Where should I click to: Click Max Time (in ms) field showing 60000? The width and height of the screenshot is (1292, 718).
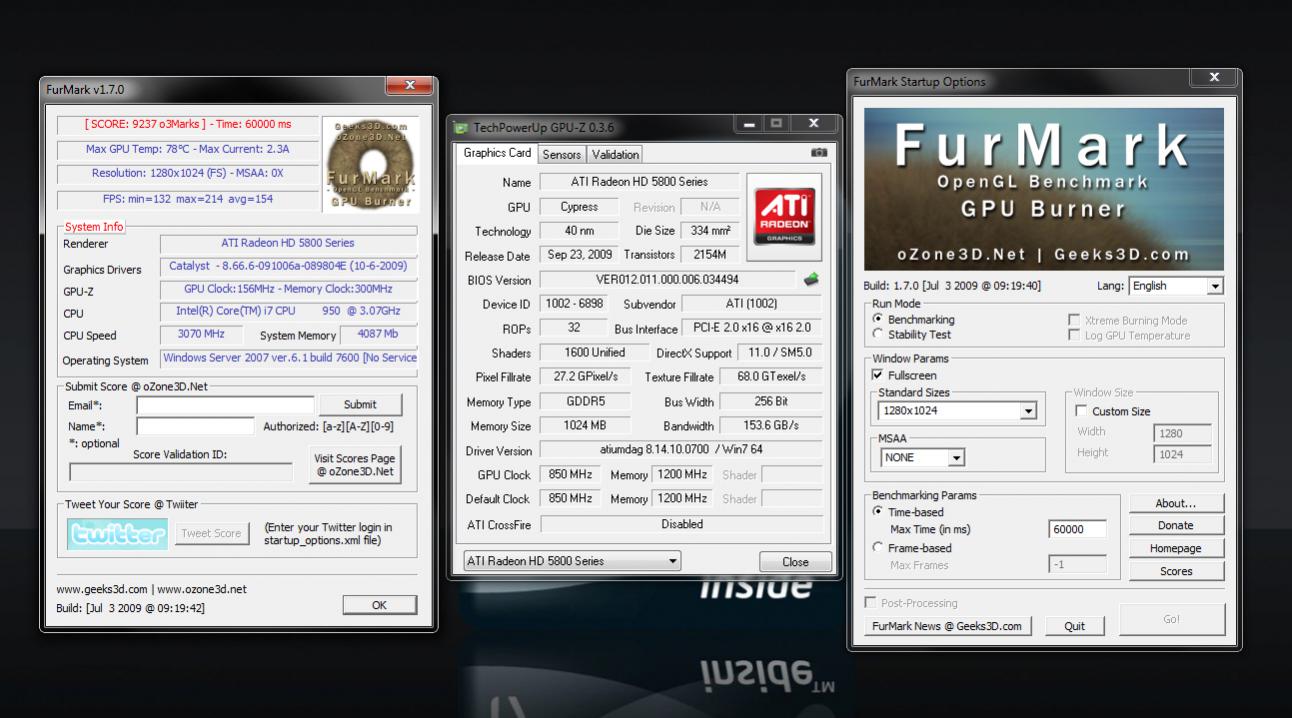(x=1078, y=529)
